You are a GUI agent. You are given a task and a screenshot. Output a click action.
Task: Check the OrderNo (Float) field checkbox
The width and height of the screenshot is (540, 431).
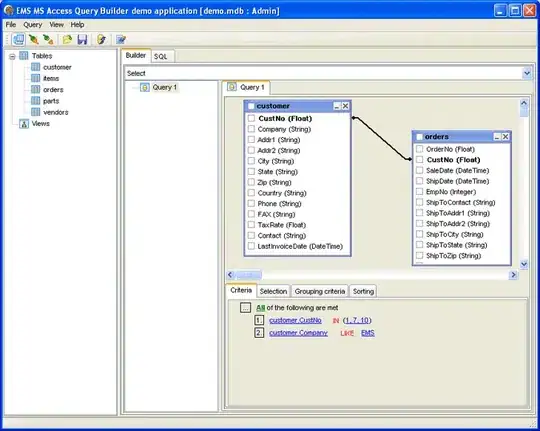pos(419,149)
